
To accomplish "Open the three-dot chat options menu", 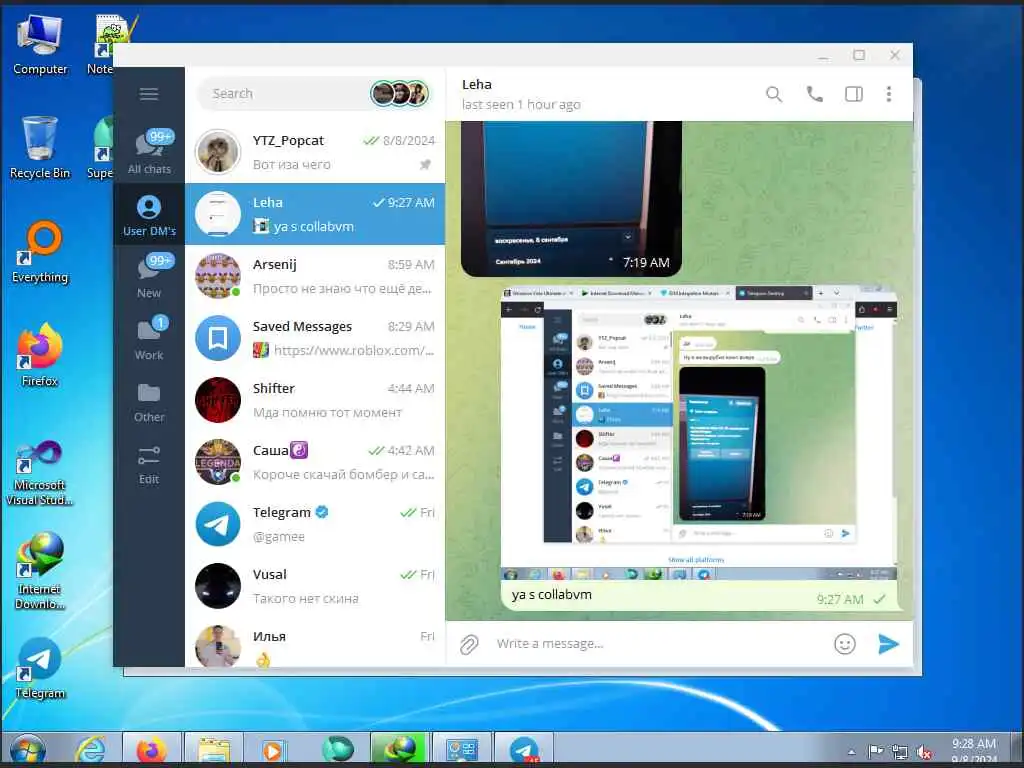I will [x=889, y=94].
